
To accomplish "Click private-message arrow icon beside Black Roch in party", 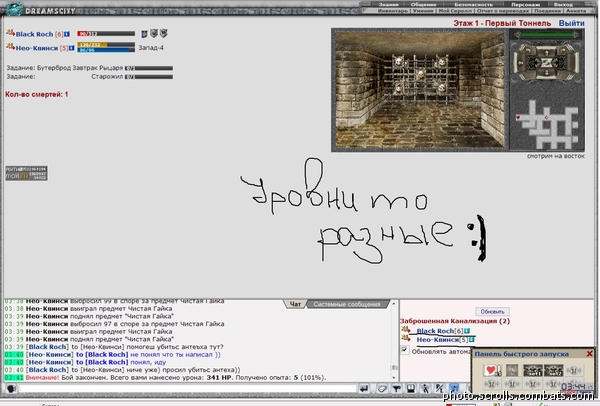I will [x=10, y=33].
